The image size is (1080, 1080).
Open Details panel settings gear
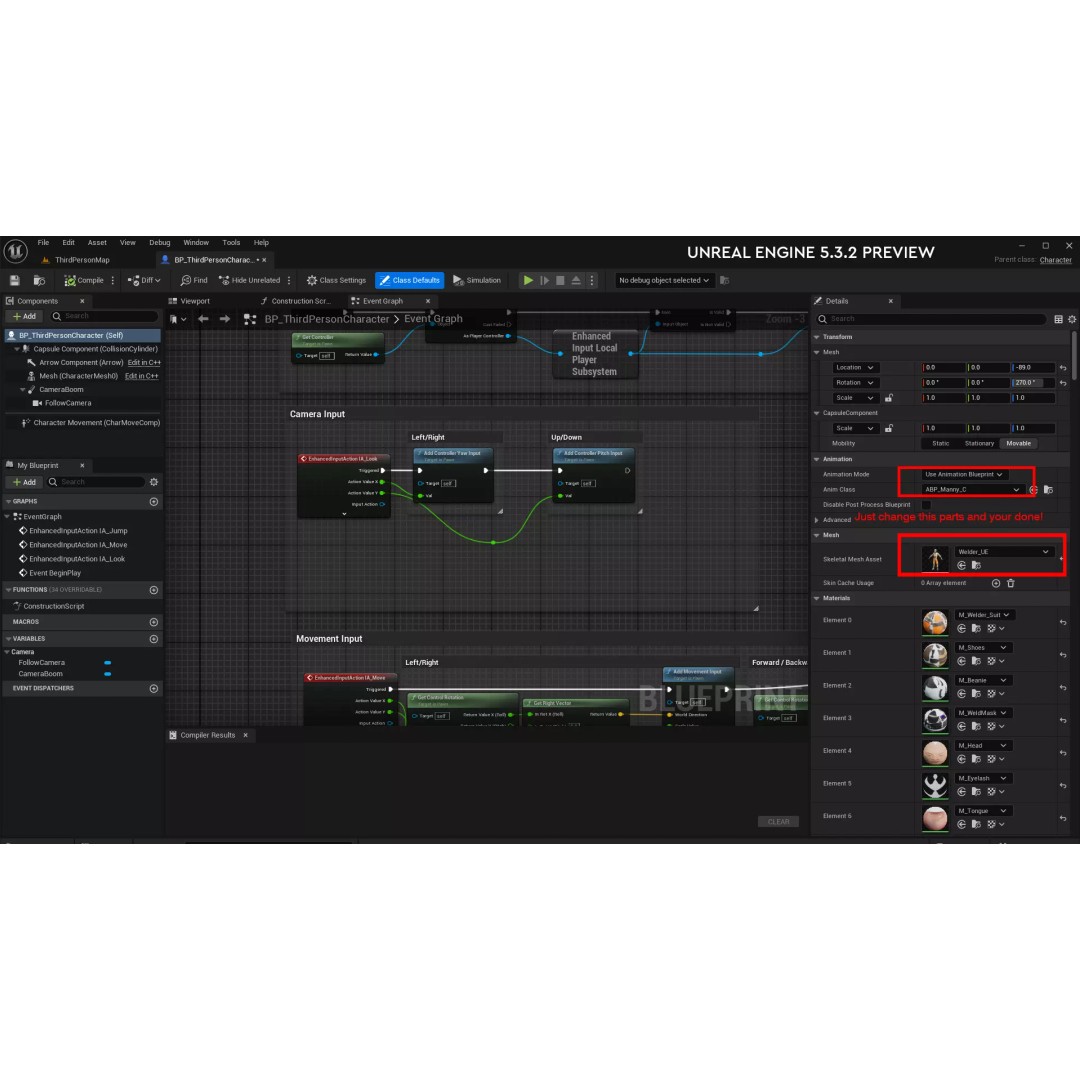[1072, 319]
